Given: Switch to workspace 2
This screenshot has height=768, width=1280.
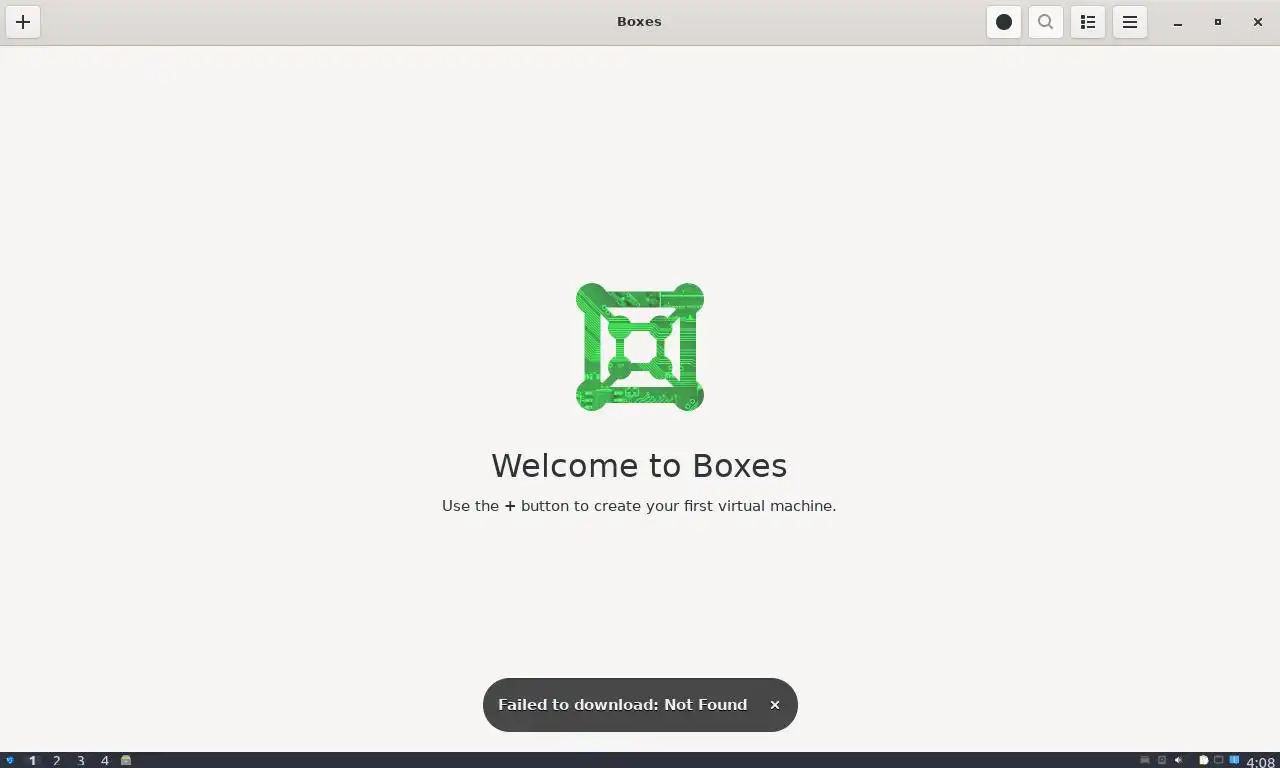Looking at the screenshot, I should (56, 760).
